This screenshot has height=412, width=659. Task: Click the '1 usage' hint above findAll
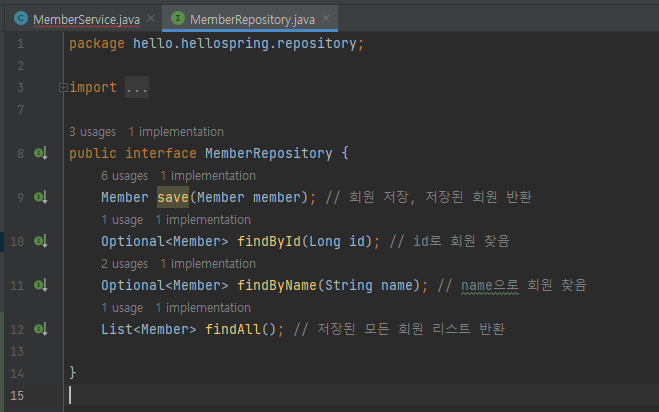tap(122, 308)
